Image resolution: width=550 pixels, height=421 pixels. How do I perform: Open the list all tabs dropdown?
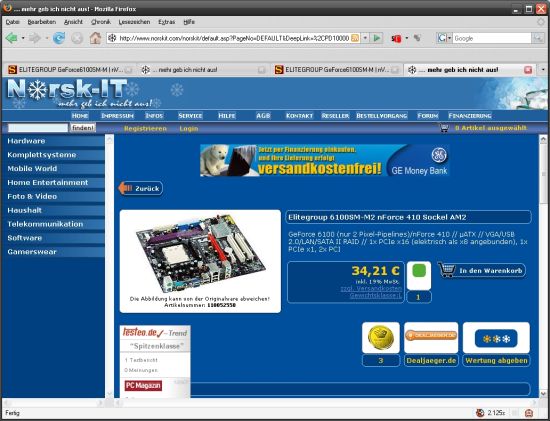[543, 69]
